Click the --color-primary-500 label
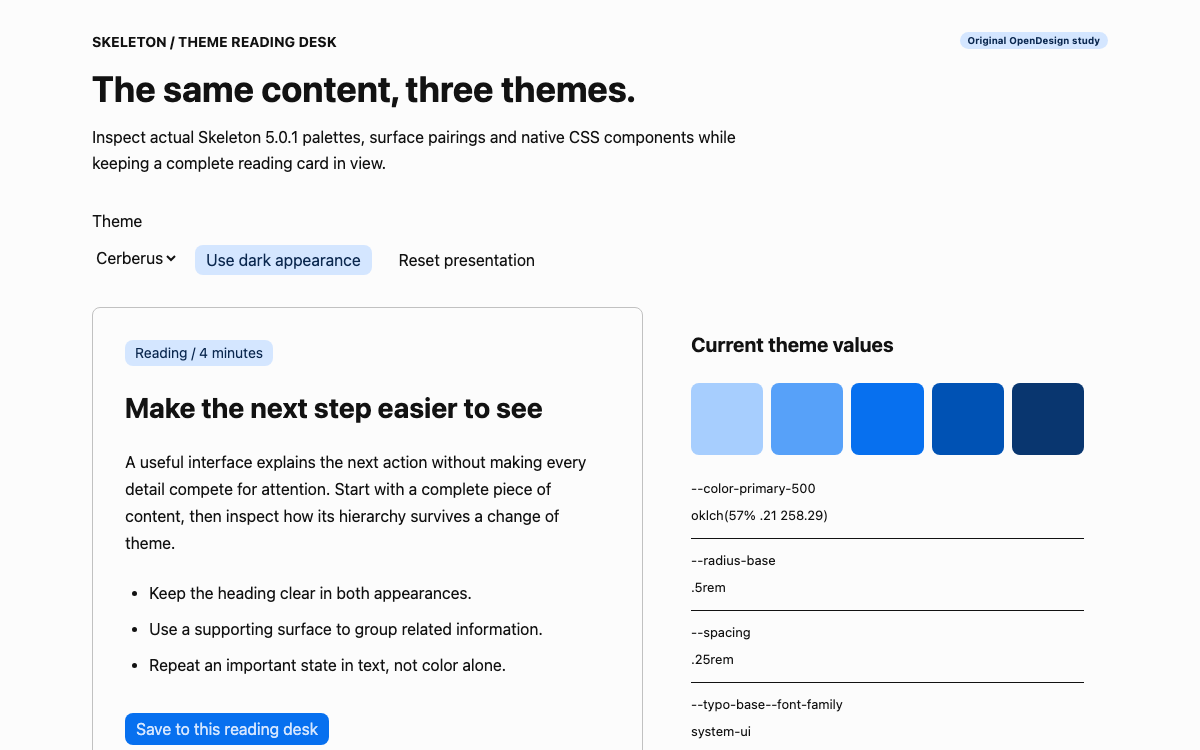1200x750 pixels. [x=753, y=489]
